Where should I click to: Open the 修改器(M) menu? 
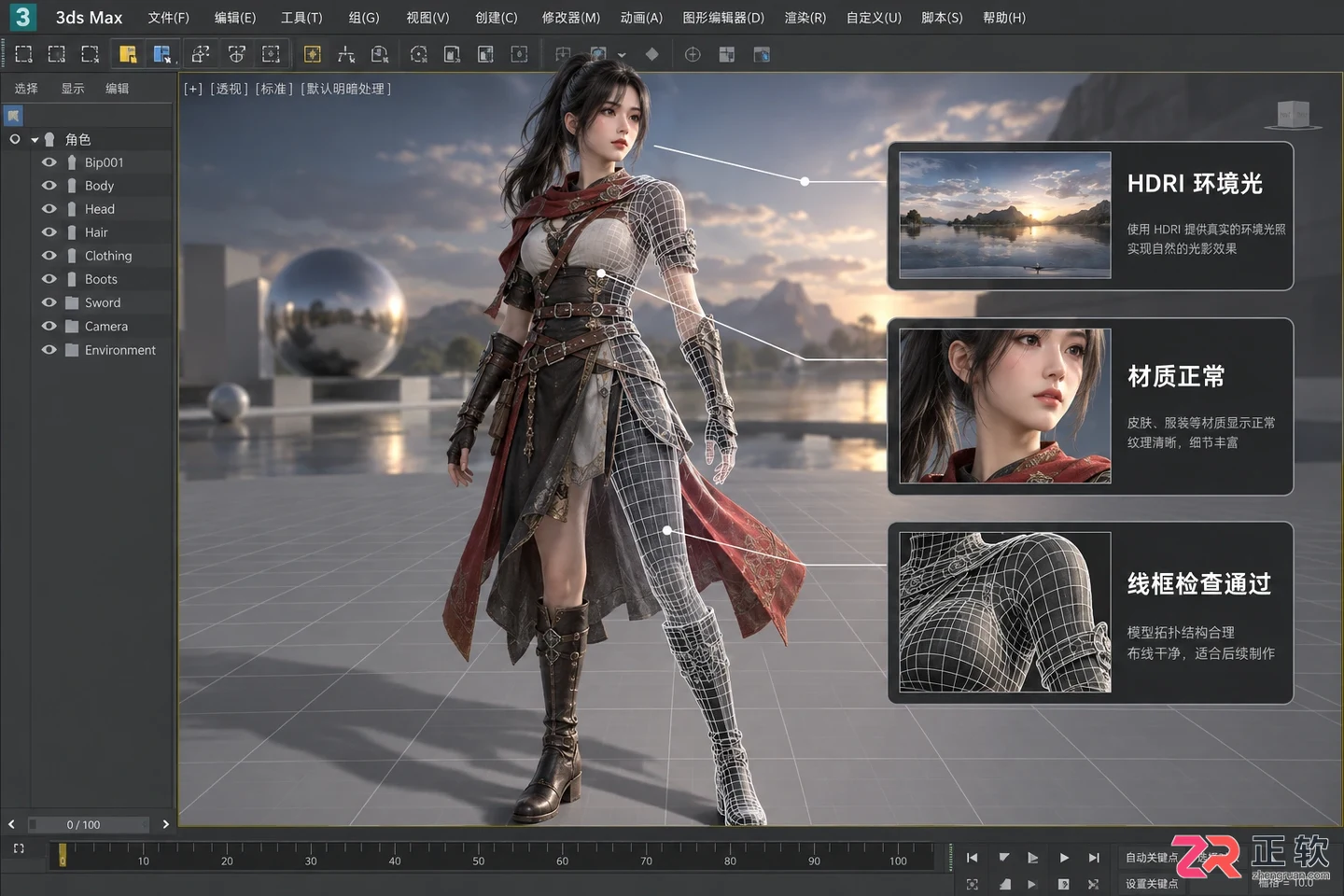point(571,18)
